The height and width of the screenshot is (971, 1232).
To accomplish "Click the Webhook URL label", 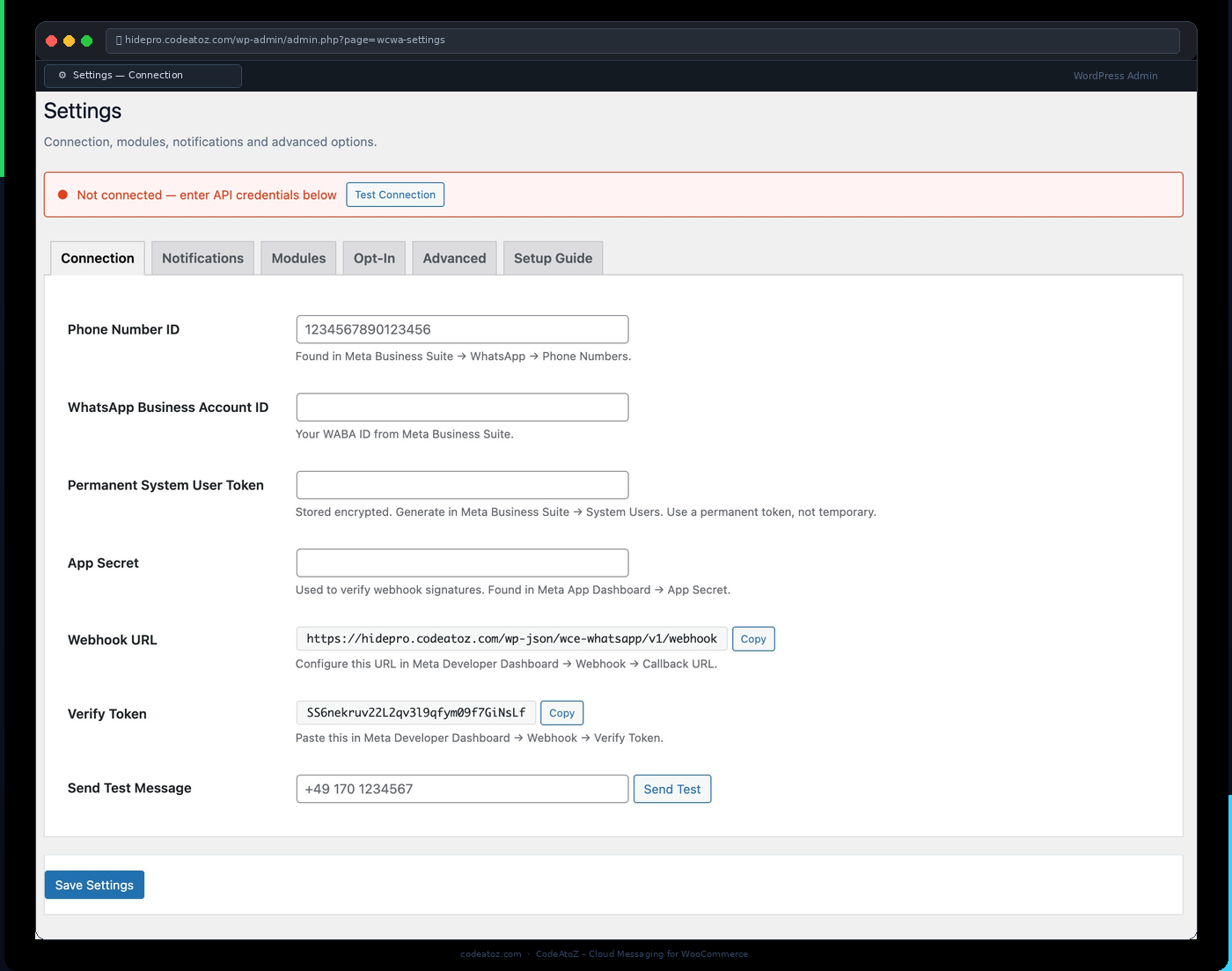I will (113, 640).
